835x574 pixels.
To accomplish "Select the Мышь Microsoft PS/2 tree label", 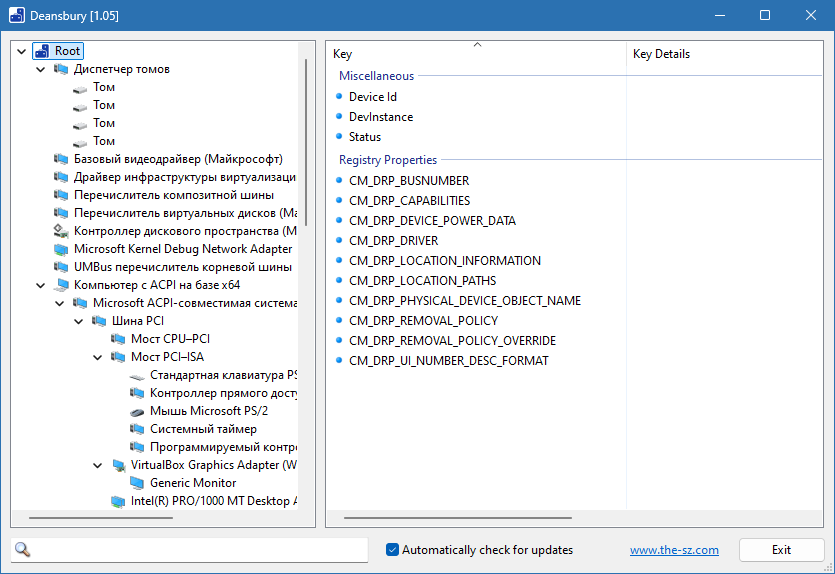I will click(x=209, y=411).
